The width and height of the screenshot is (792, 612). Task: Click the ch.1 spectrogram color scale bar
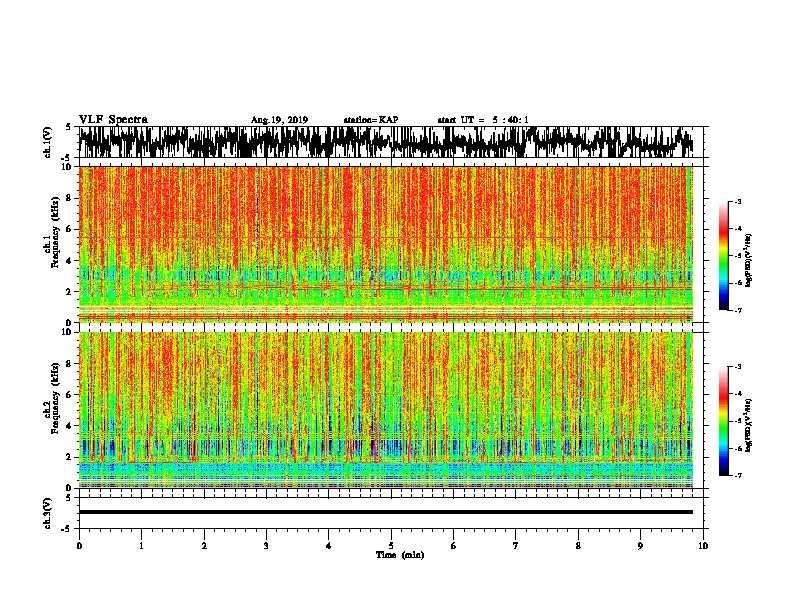[723, 256]
